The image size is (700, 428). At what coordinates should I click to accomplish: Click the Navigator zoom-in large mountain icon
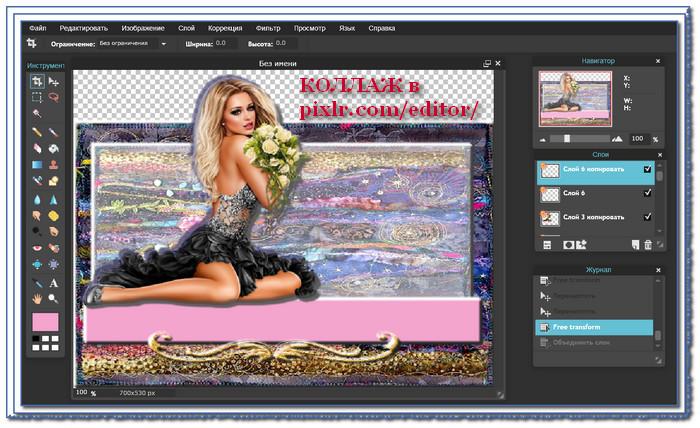coord(617,139)
